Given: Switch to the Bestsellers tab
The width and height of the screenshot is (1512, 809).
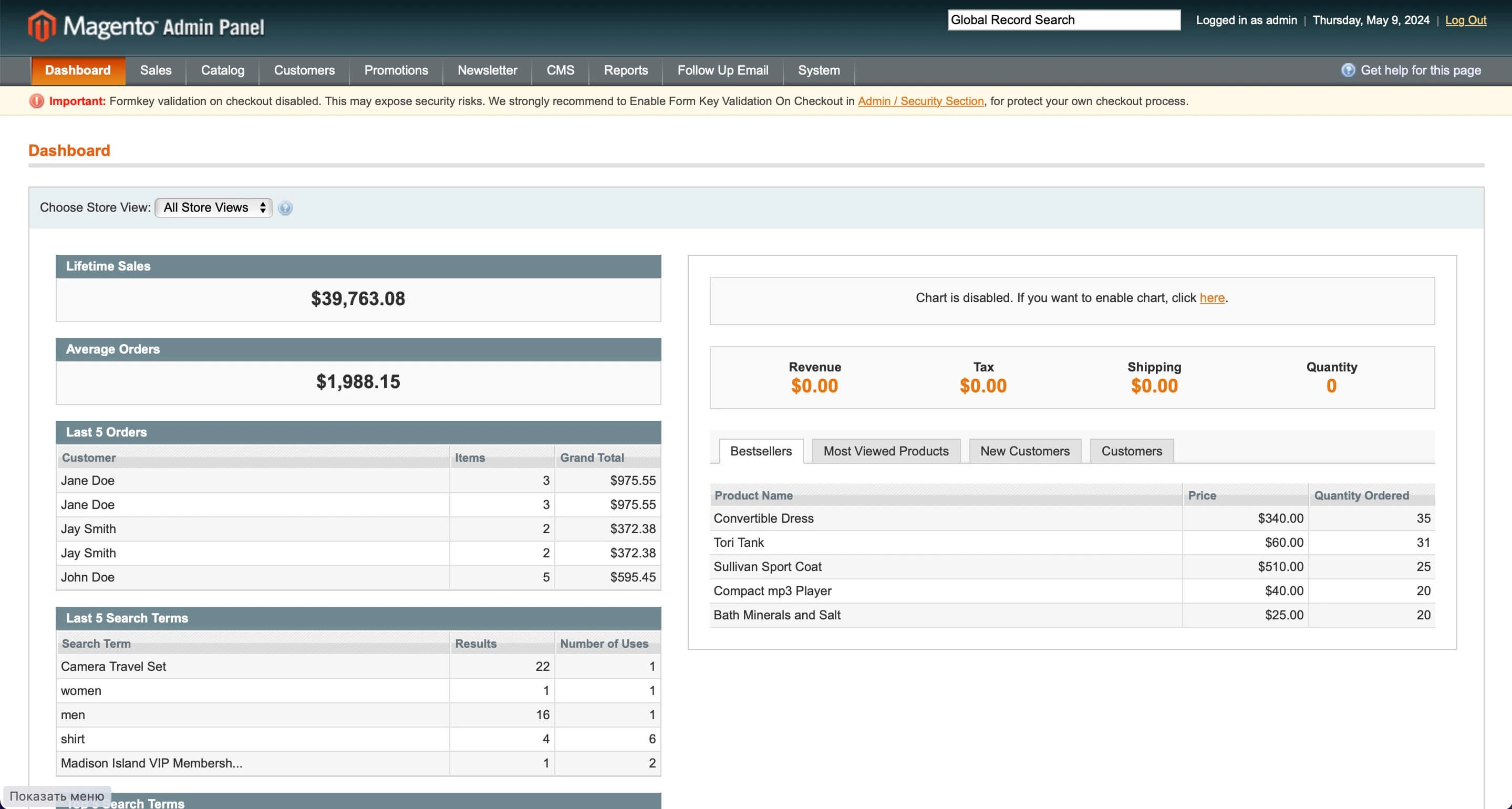Looking at the screenshot, I should pyautogui.click(x=760, y=451).
